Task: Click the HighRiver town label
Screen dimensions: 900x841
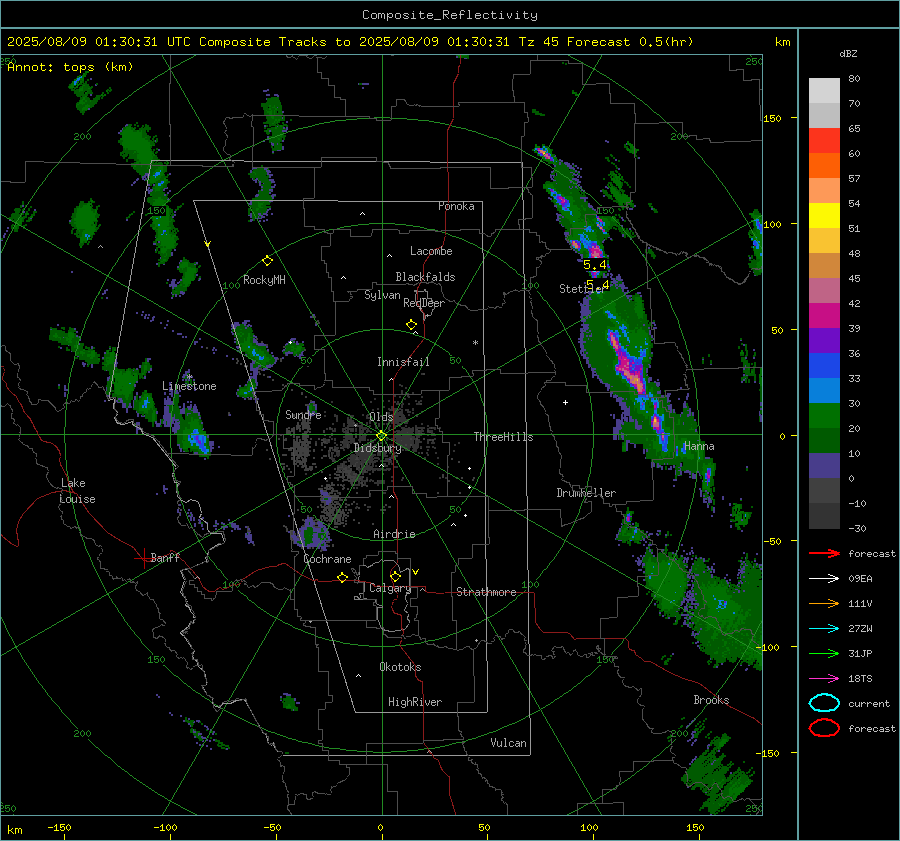Action: coord(415,702)
